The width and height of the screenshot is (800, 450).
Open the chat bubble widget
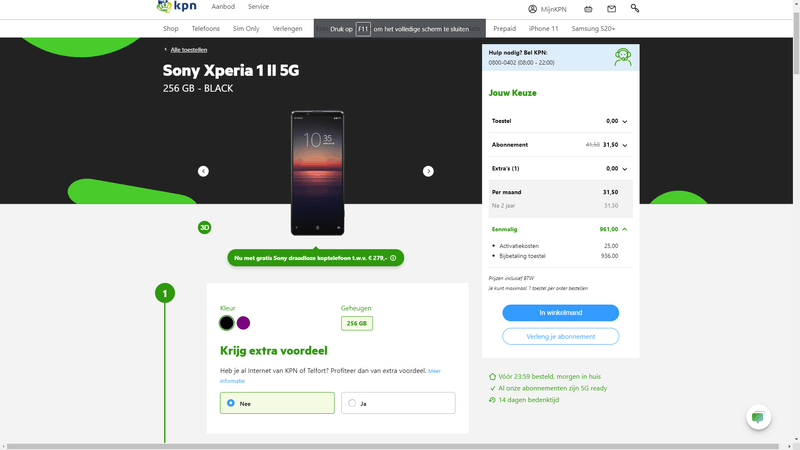(758, 417)
